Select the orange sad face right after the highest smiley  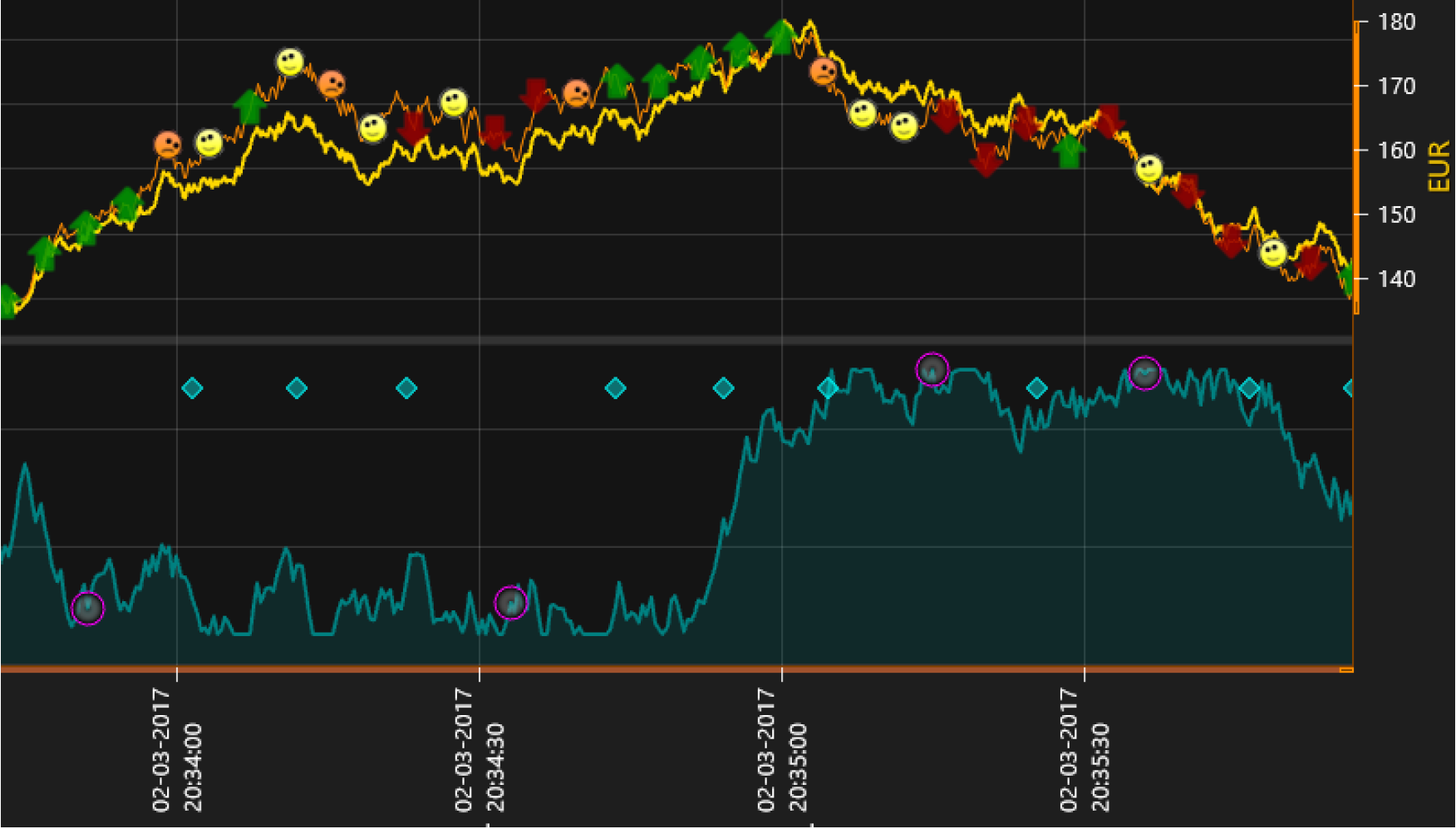click(332, 84)
